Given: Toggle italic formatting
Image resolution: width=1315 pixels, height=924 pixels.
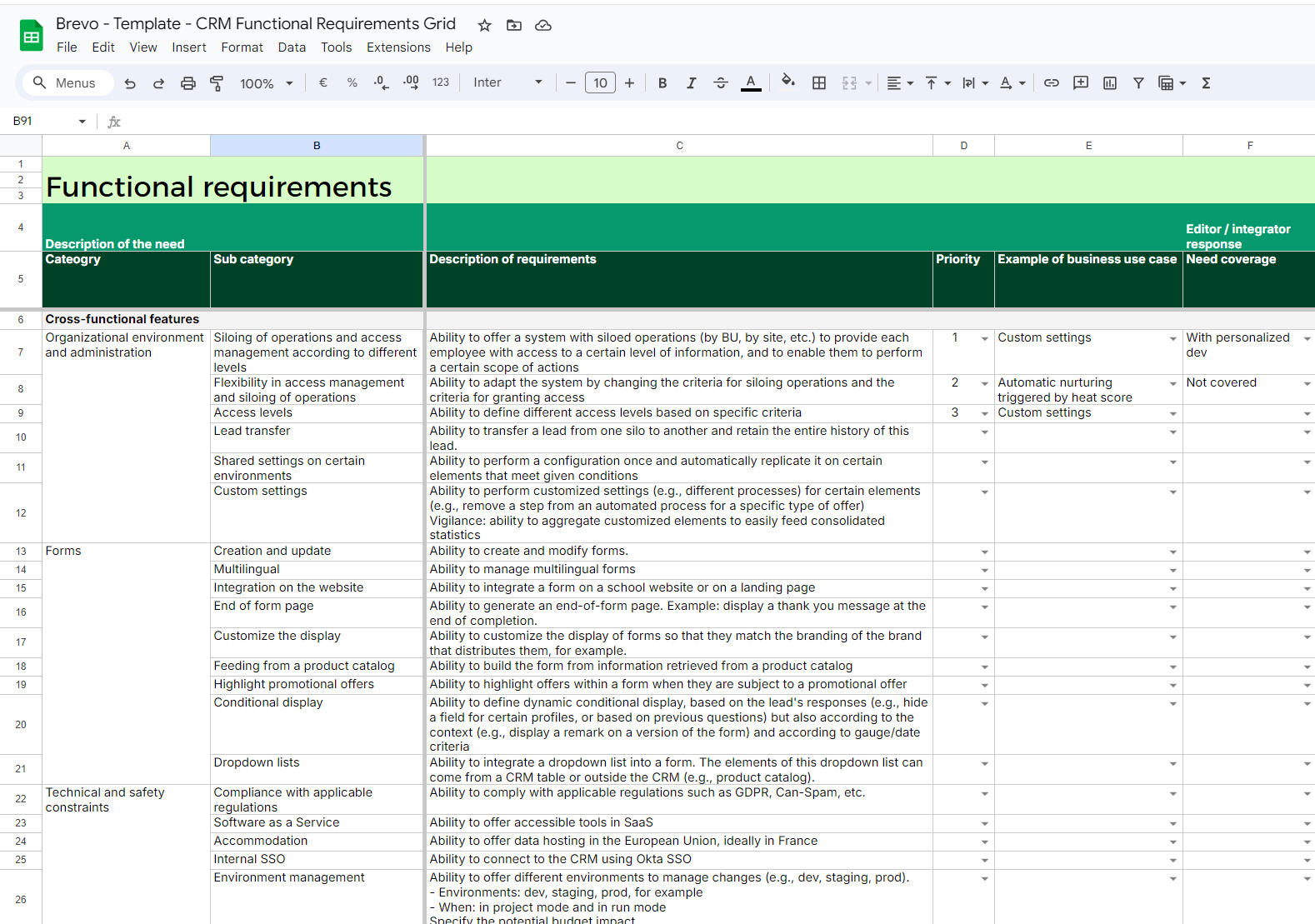Looking at the screenshot, I should pyautogui.click(x=691, y=83).
